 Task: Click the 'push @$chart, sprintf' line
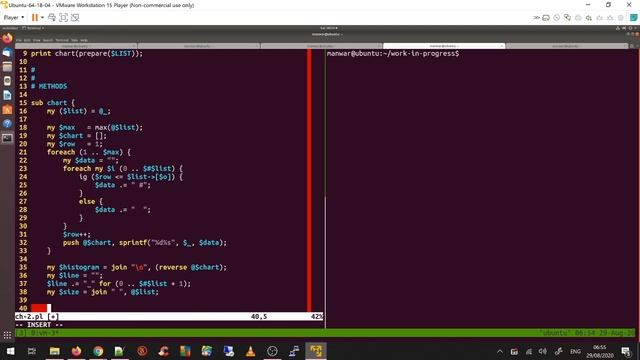point(144,242)
